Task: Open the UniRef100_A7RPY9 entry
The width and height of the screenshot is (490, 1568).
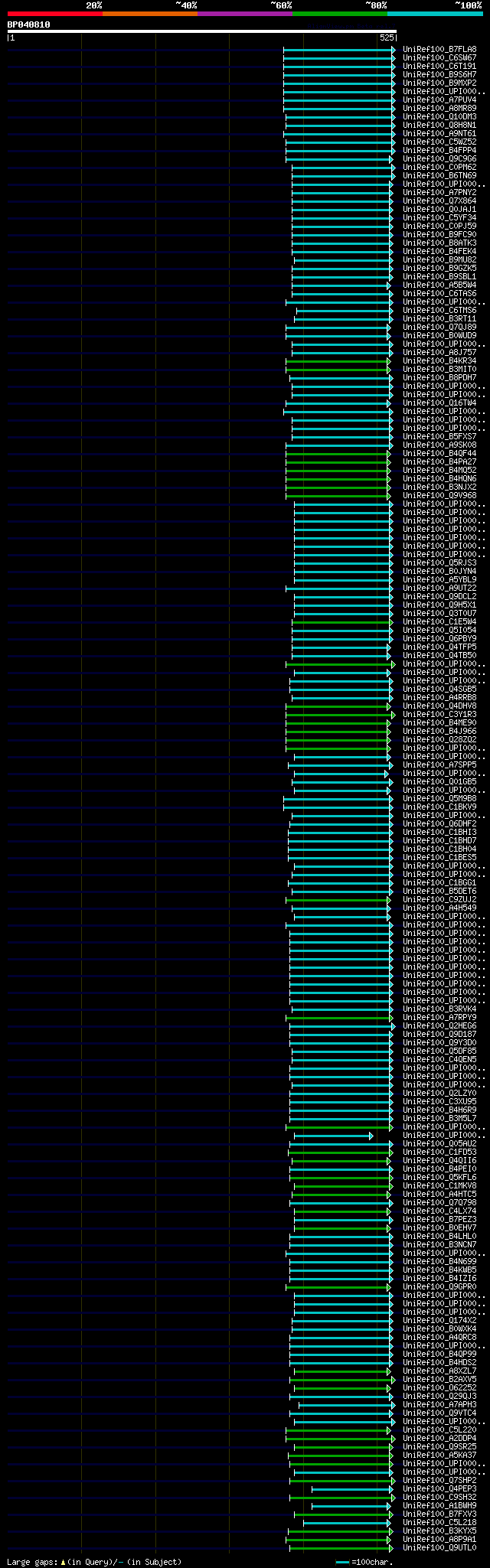Action: click(439, 1017)
